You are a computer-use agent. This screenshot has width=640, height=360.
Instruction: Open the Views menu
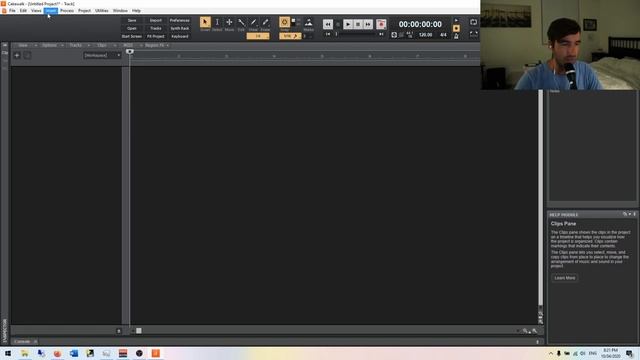pyautogui.click(x=36, y=11)
